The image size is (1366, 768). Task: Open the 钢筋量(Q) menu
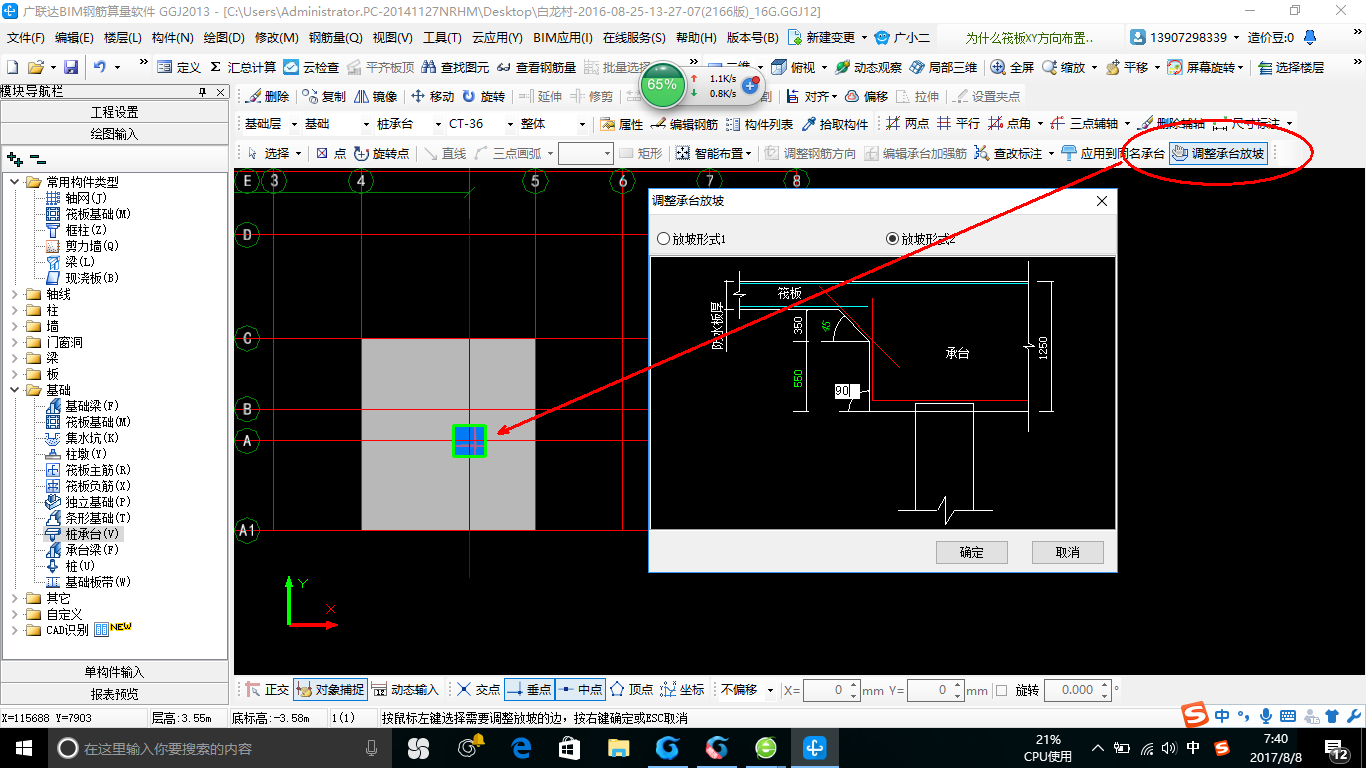click(335, 38)
